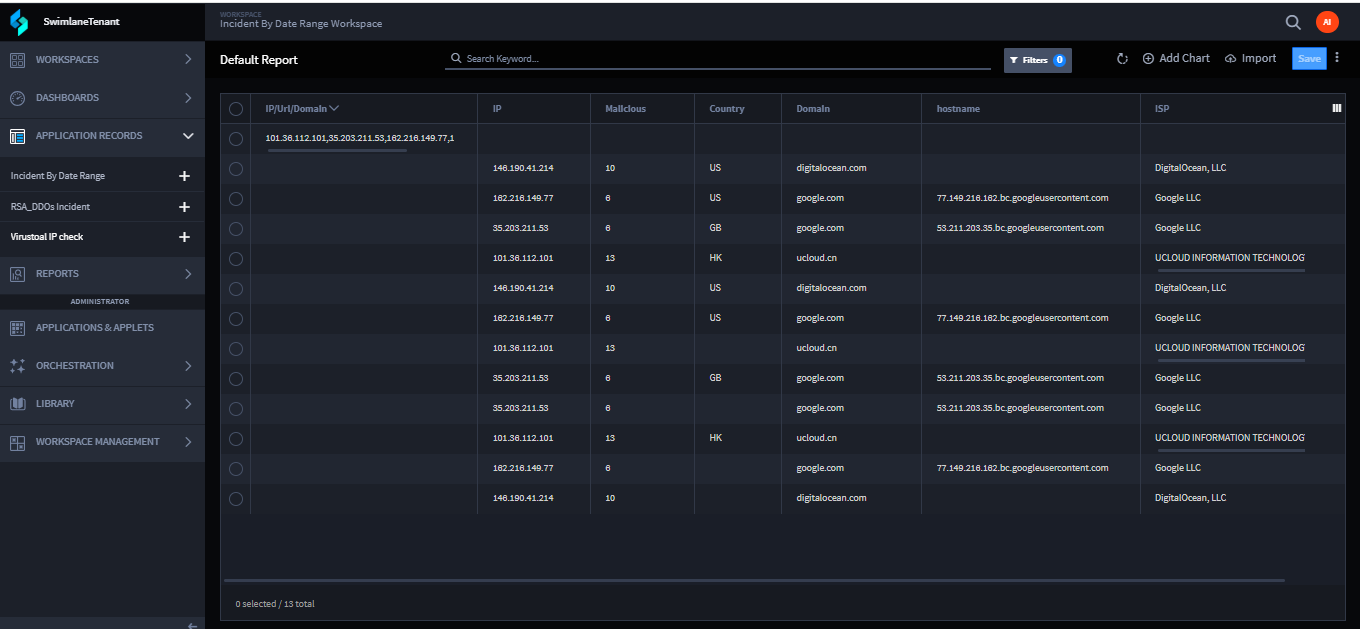Select the first 146.190.41.214 row checkbox

236,168
